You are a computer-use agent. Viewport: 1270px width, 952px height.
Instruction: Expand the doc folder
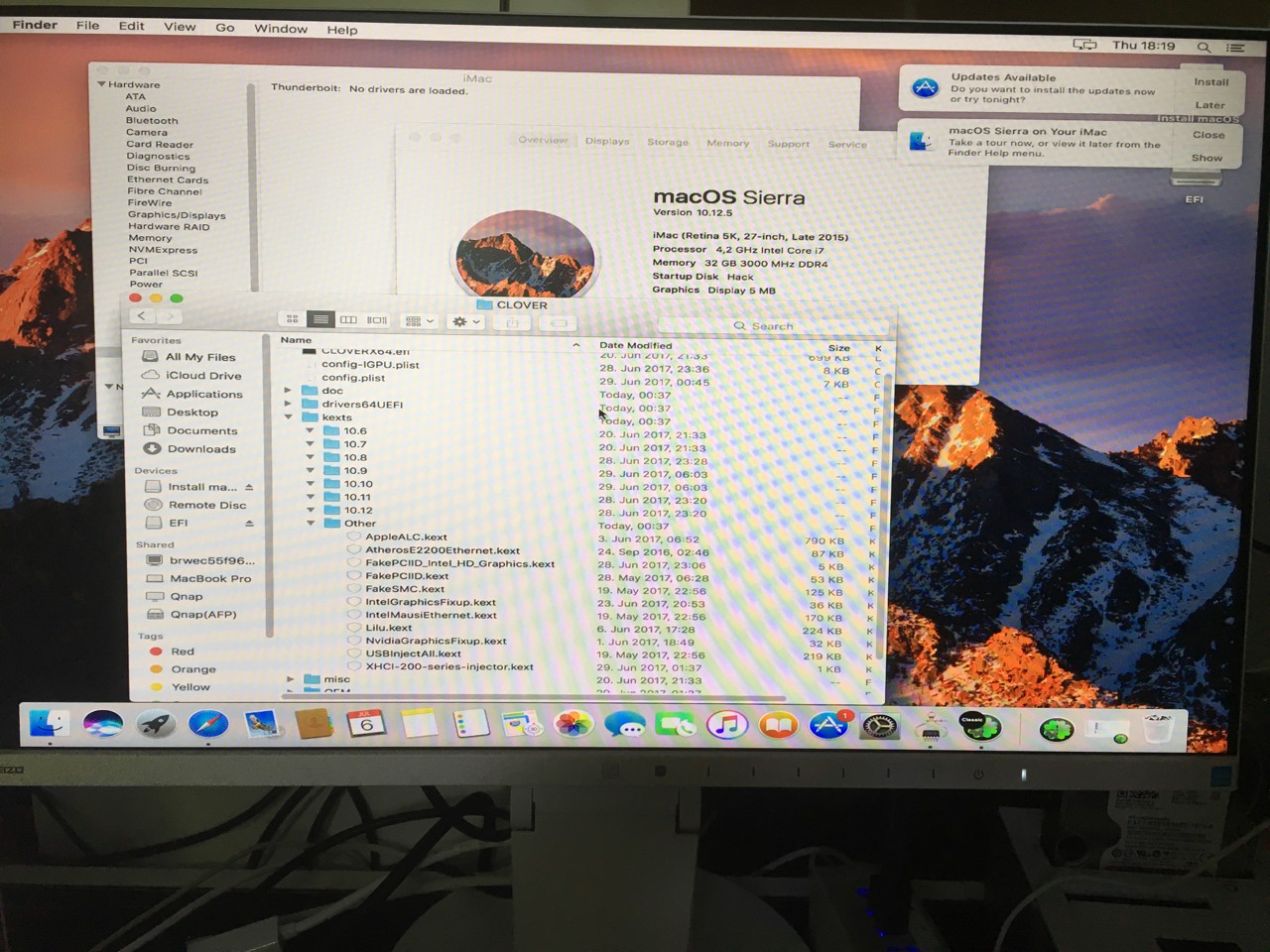(288, 391)
